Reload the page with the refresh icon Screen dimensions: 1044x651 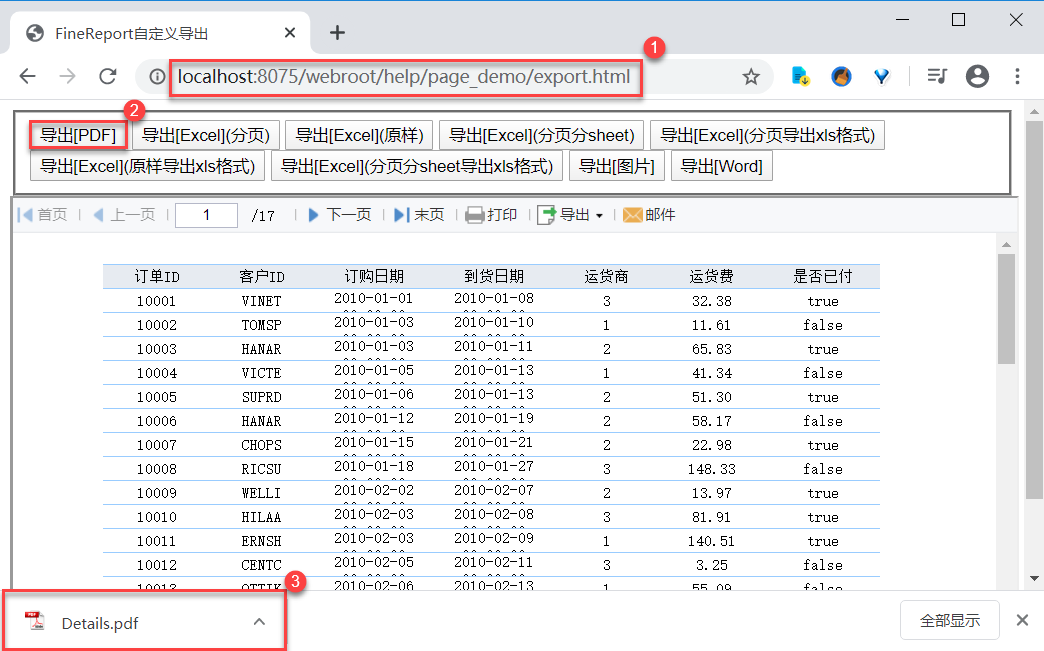pyautogui.click(x=108, y=77)
